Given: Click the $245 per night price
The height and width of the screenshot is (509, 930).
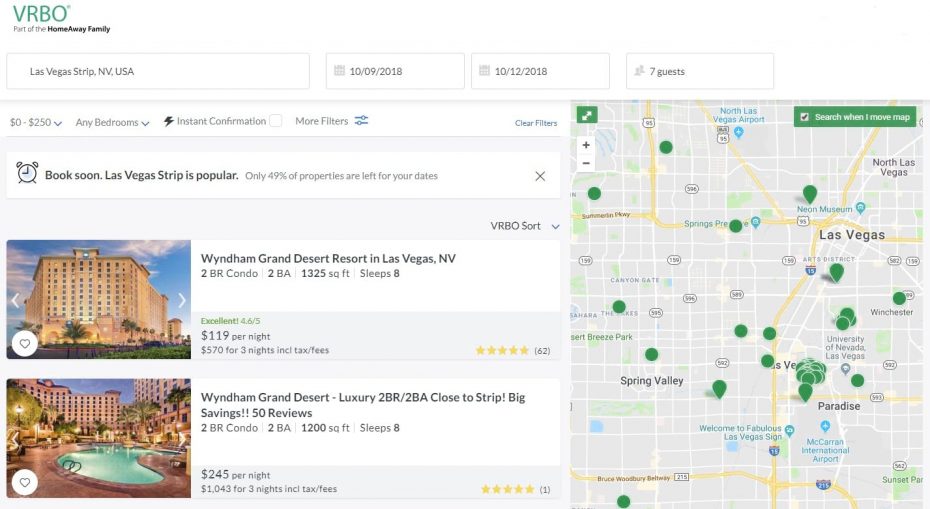Looking at the screenshot, I should point(235,475).
